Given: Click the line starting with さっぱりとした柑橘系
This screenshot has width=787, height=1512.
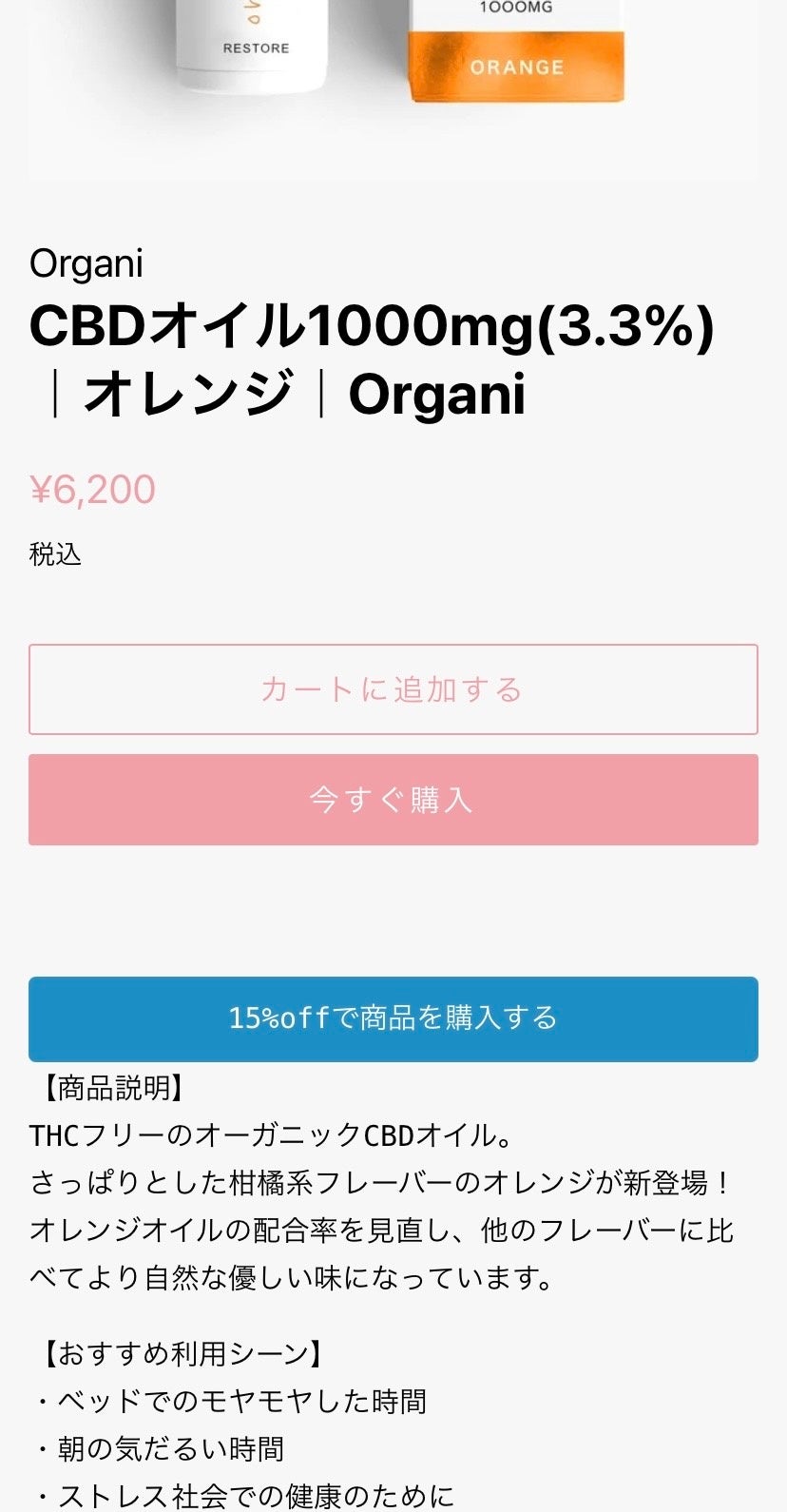Looking at the screenshot, I should 380,1183.
